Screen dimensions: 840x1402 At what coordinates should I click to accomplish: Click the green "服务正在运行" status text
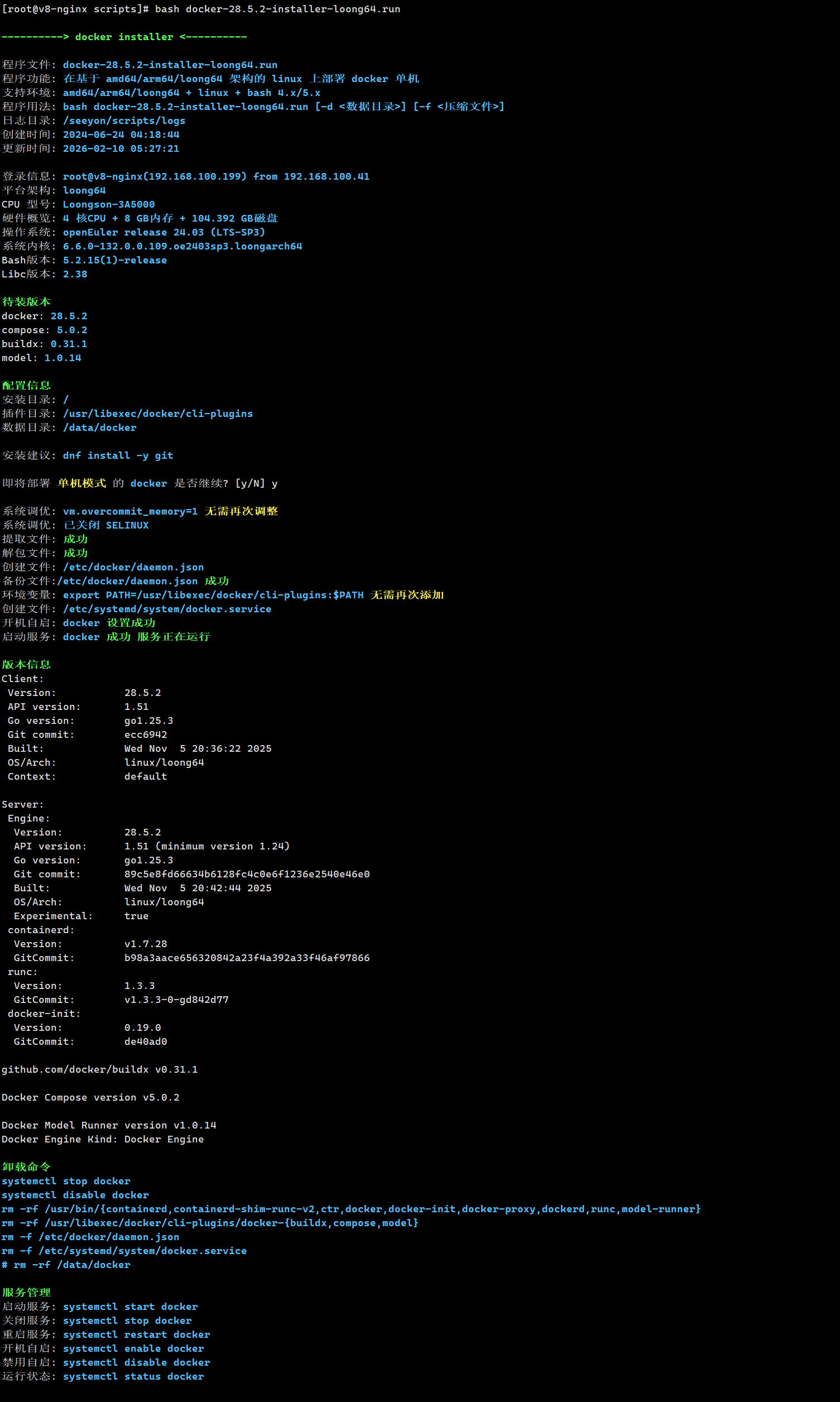click(173, 637)
